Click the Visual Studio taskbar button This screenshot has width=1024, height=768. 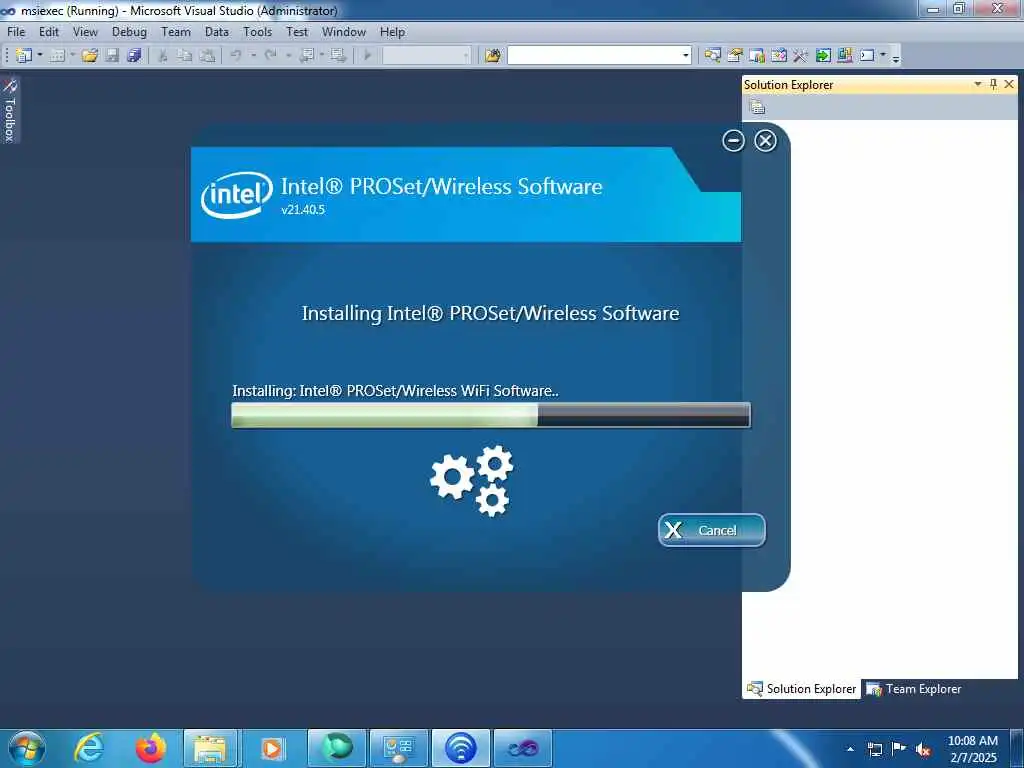click(522, 748)
